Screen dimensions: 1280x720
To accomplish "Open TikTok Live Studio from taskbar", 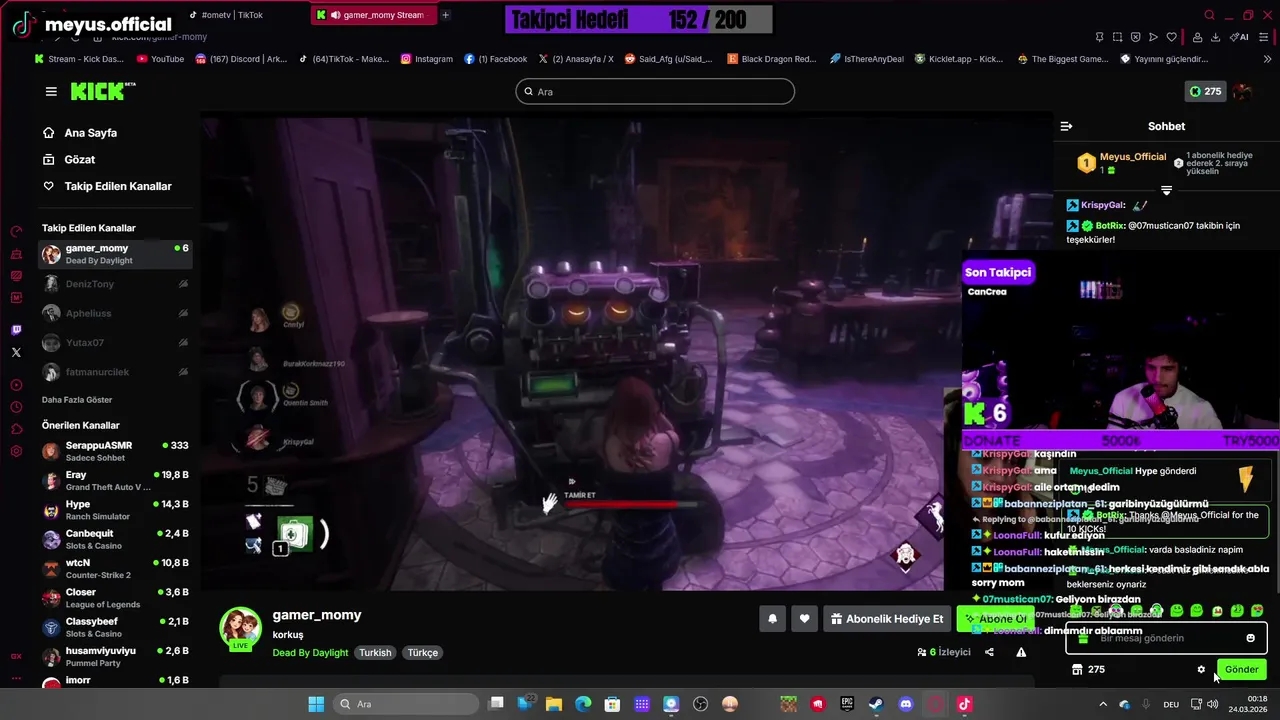I will [964, 704].
